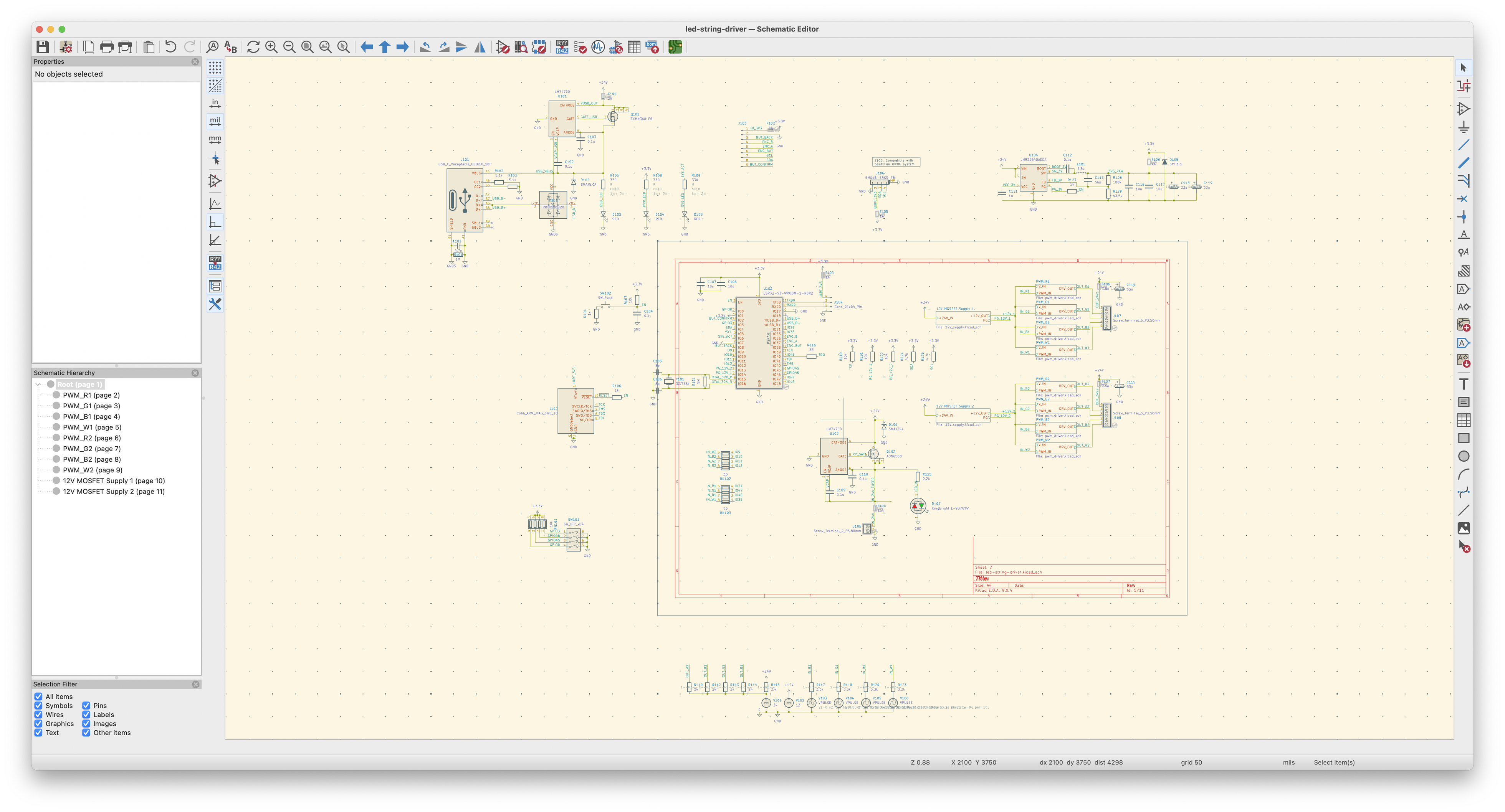
Task: Mirror selected items horizontally
Action: tap(480, 47)
